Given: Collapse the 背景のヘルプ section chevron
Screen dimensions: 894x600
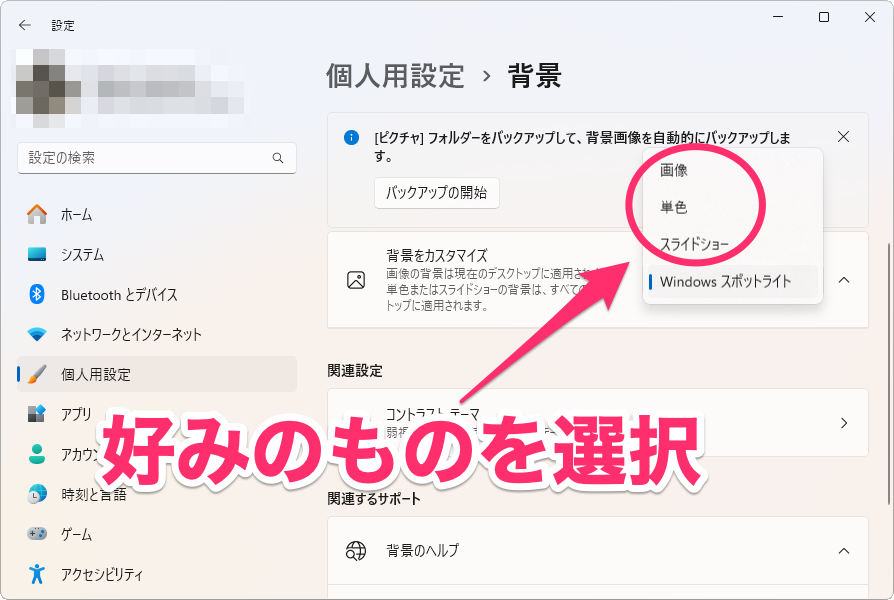Looking at the screenshot, I should (844, 551).
